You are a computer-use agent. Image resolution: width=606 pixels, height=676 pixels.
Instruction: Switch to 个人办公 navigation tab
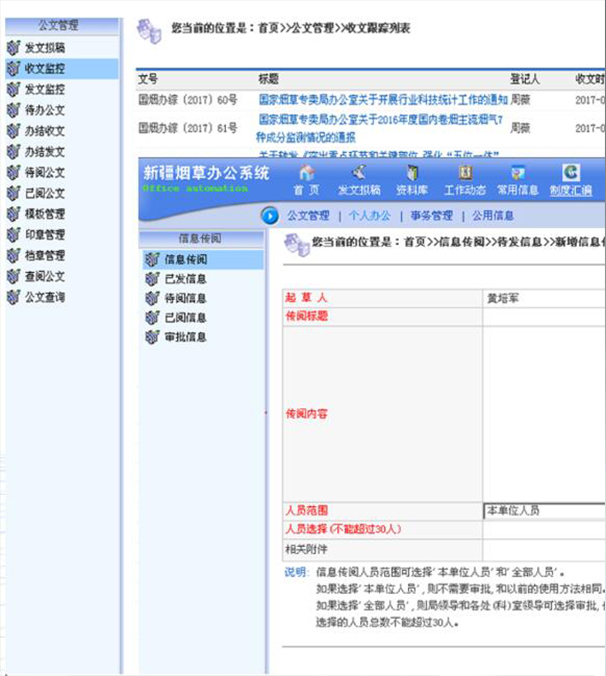370,216
